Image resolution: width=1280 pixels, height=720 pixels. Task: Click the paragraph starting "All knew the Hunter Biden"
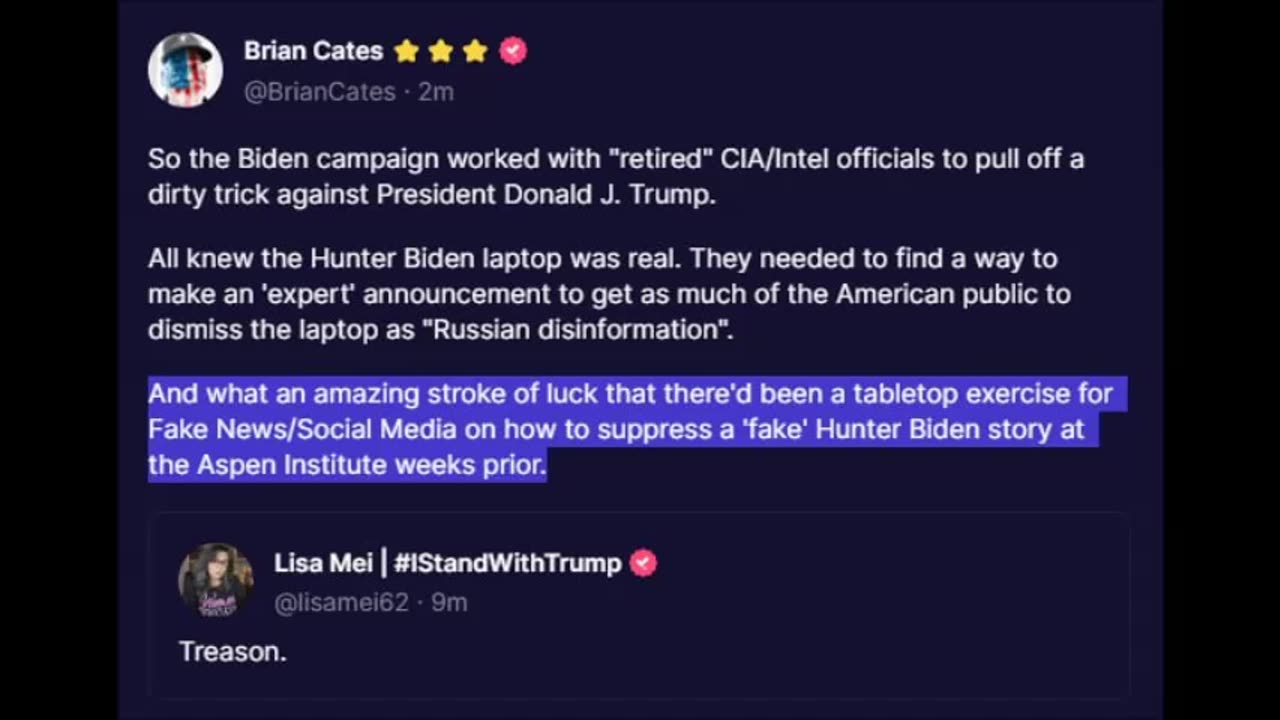pos(608,294)
